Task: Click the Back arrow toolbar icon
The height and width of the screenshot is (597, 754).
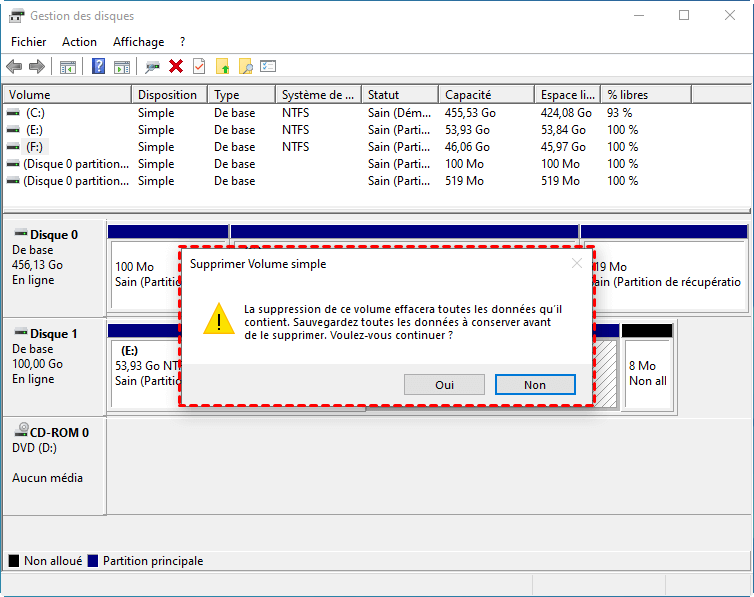Action: pyautogui.click(x=14, y=66)
